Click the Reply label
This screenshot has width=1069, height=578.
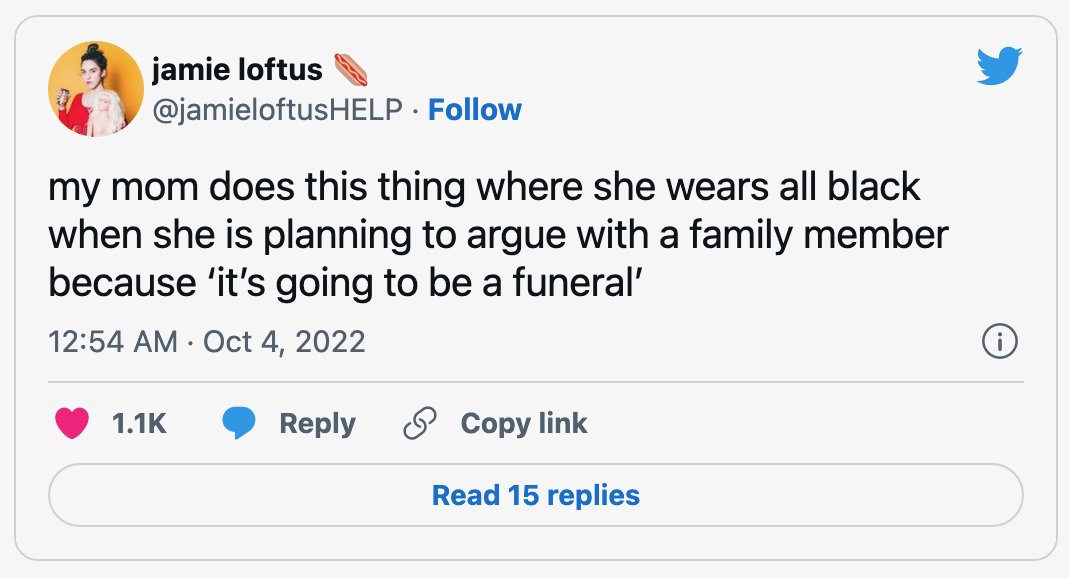(x=317, y=423)
